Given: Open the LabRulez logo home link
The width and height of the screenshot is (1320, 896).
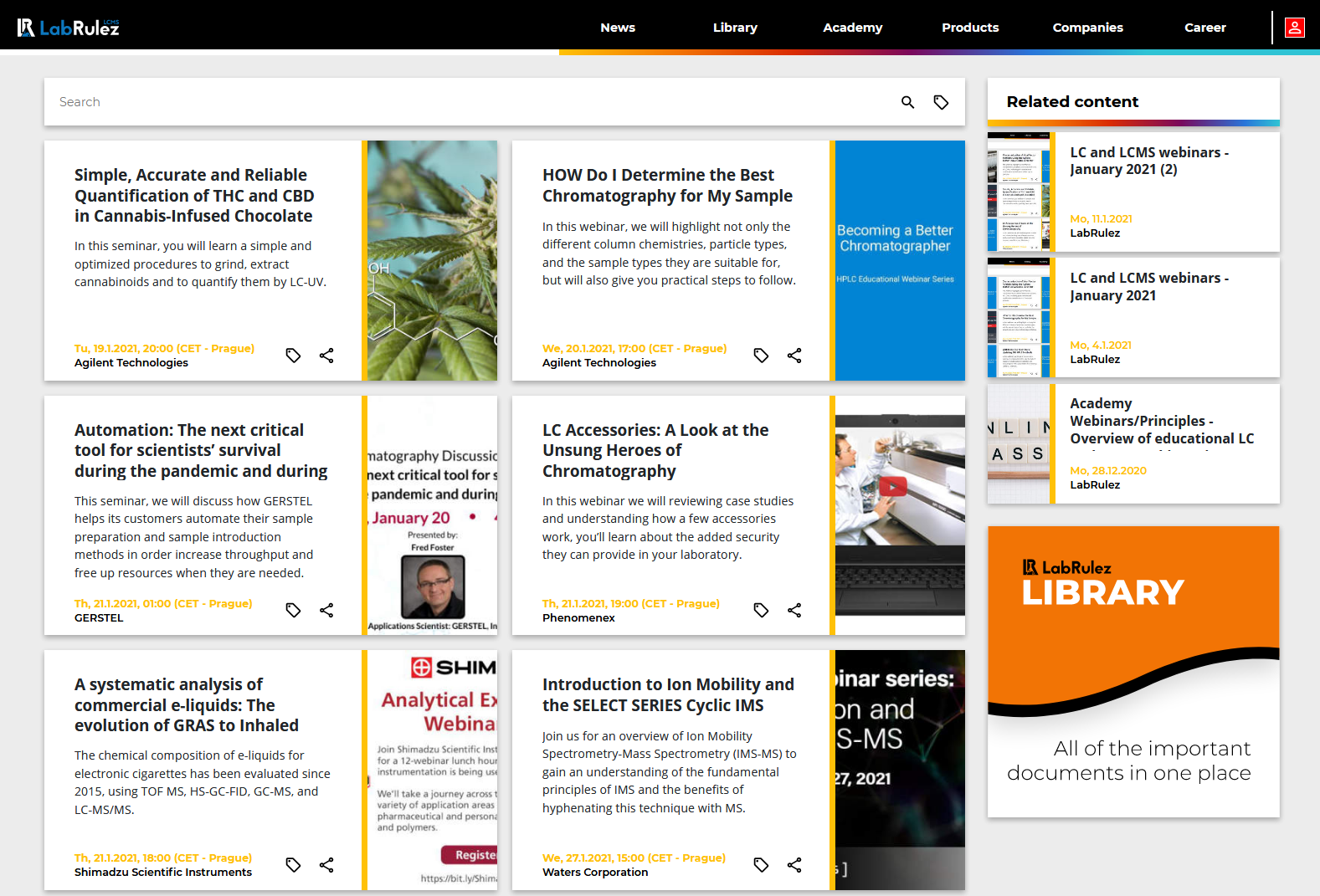Looking at the screenshot, I should (x=69, y=28).
